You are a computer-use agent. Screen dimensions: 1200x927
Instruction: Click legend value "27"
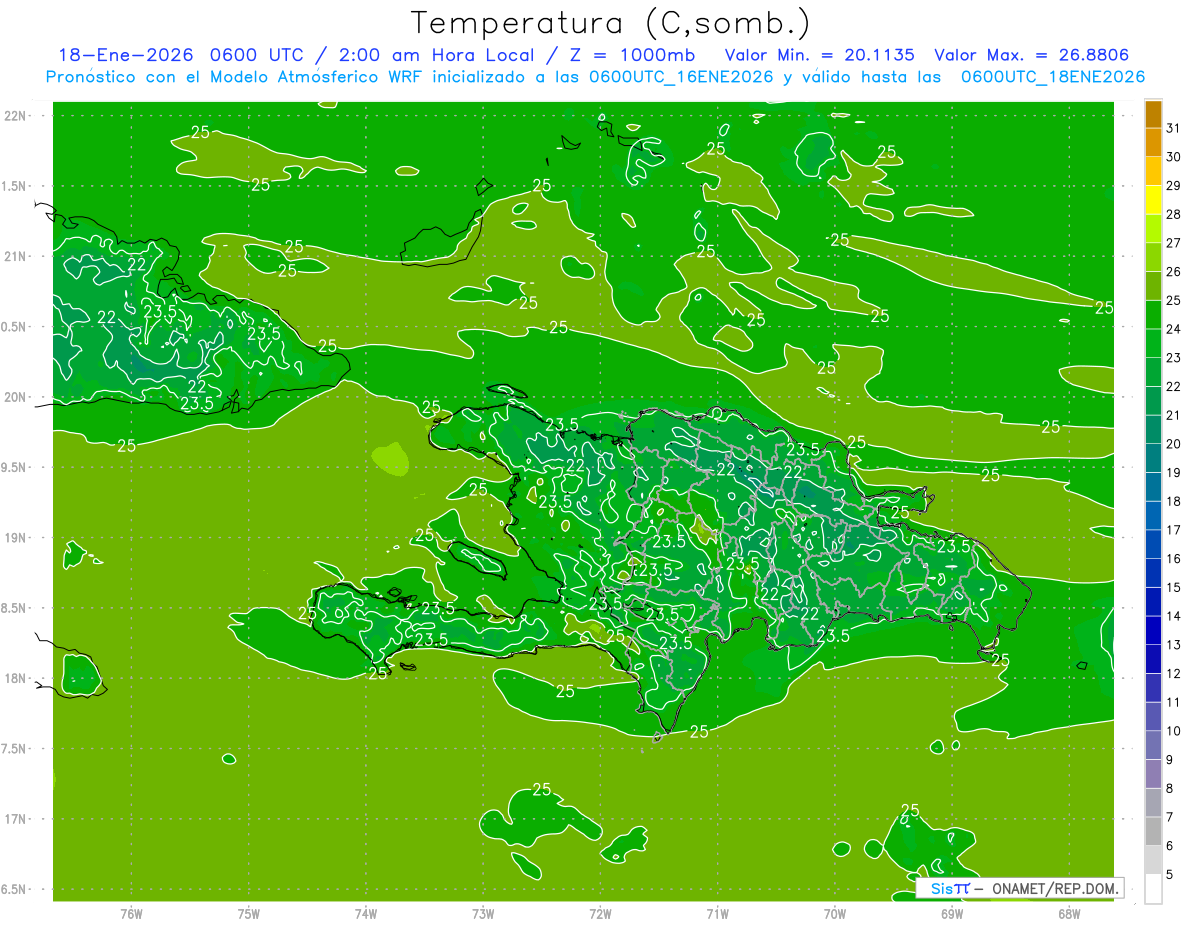pos(1174,243)
